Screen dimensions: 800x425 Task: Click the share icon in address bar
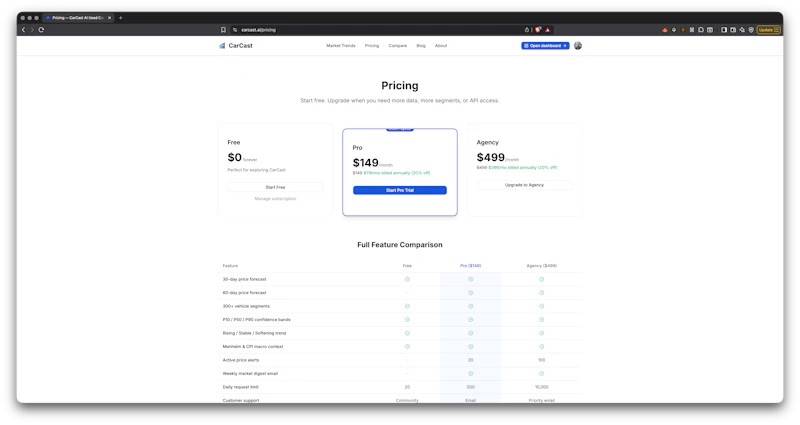[527, 30]
